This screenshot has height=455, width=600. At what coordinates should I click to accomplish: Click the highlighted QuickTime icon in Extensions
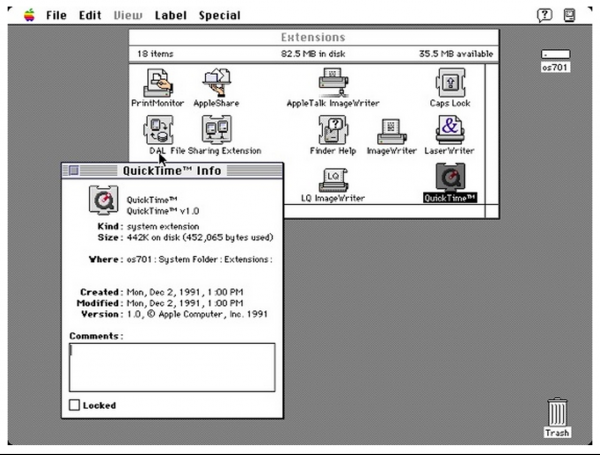pyautogui.click(x=449, y=177)
